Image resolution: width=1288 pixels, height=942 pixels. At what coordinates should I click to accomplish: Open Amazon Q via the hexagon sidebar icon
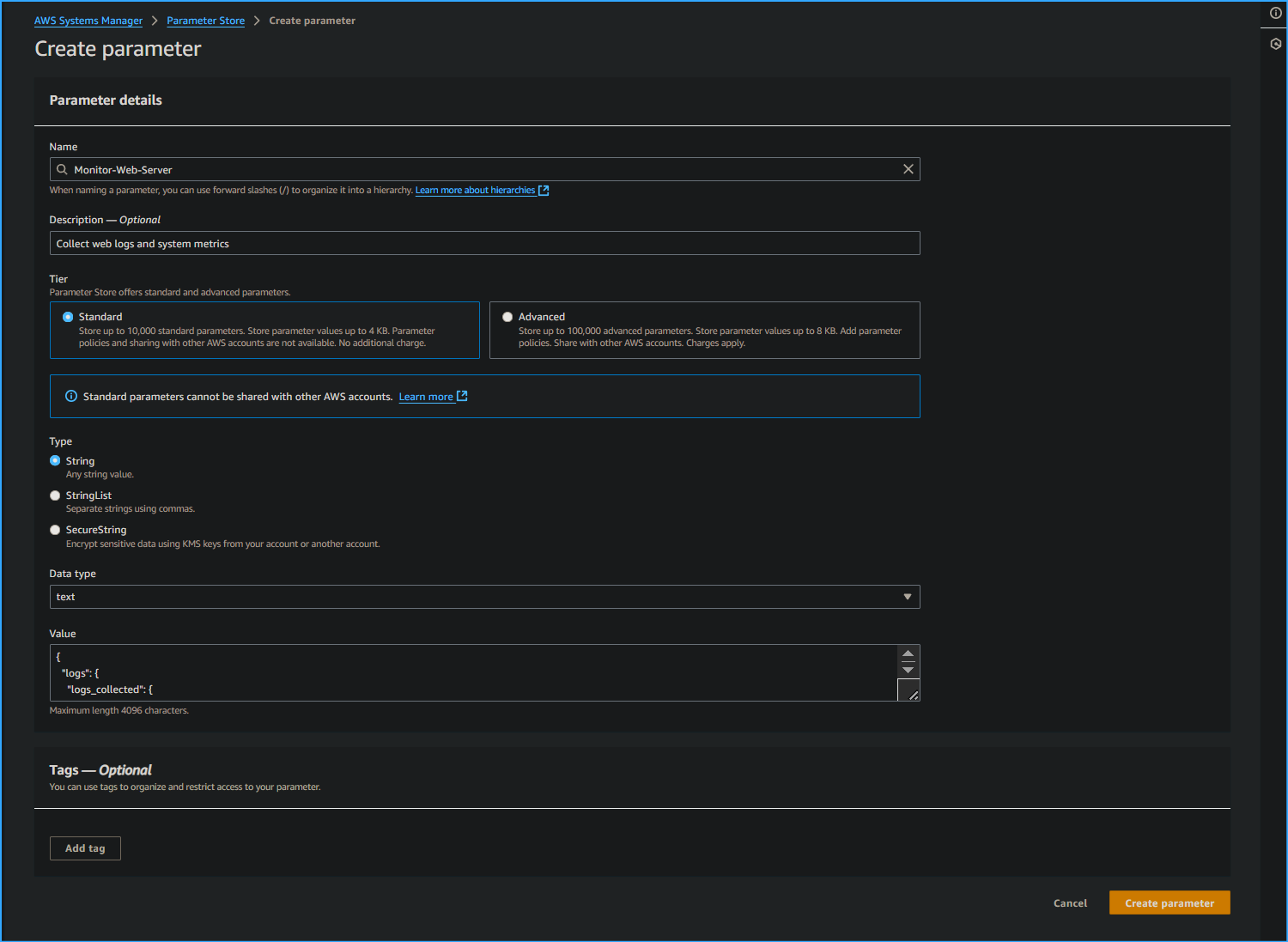coord(1274,43)
